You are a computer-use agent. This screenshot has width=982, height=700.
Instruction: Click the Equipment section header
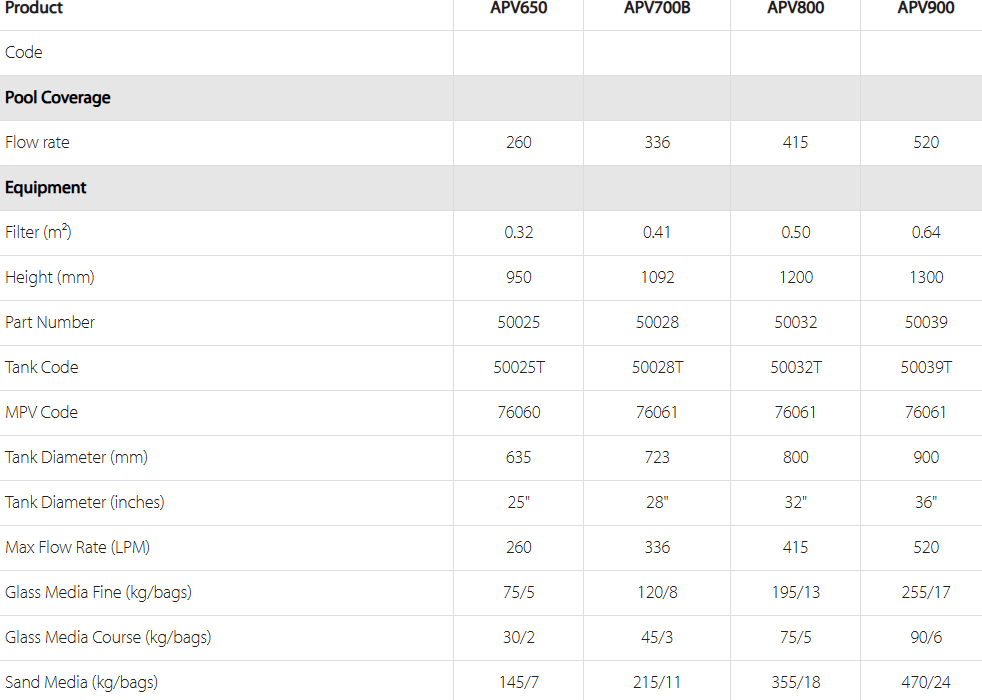(x=46, y=188)
